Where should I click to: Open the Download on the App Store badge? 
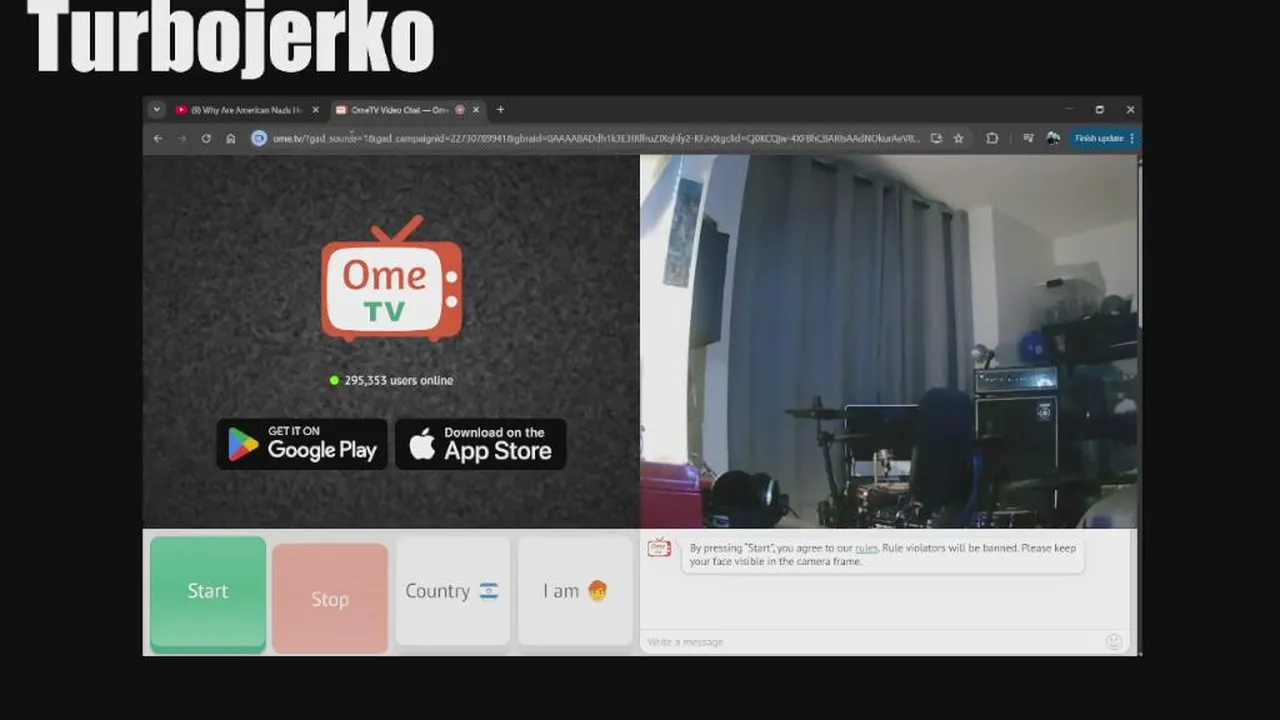click(481, 443)
